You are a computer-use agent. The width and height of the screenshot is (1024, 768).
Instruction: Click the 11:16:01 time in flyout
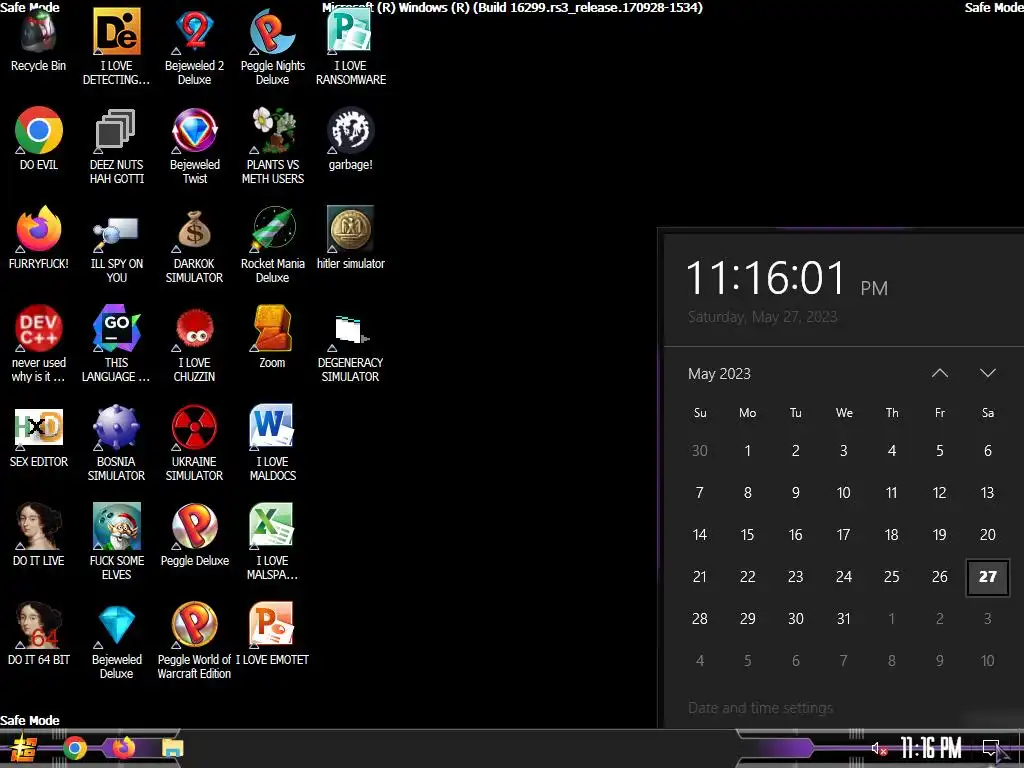click(766, 278)
